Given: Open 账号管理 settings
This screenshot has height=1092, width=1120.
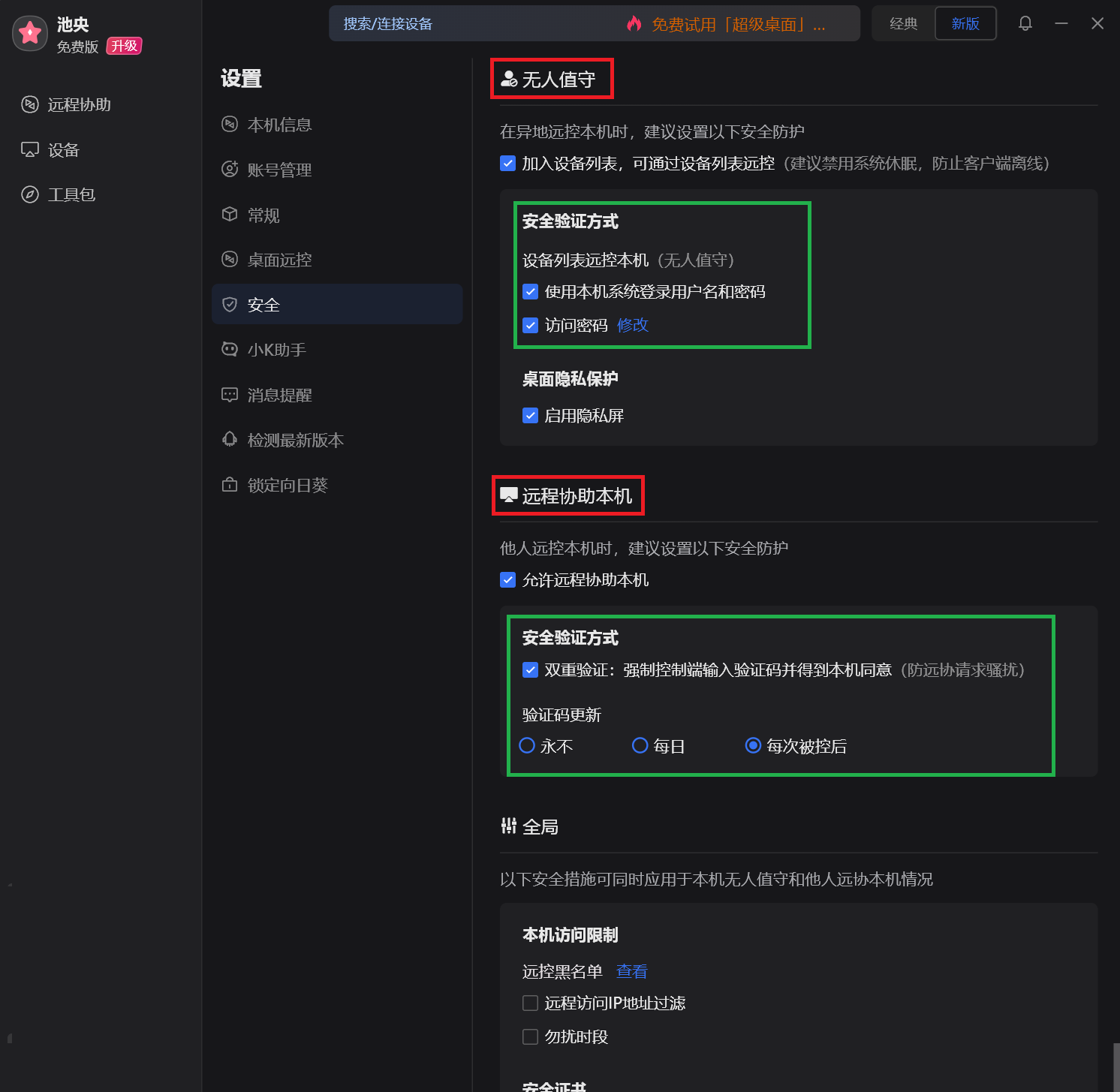Looking at the screenshot, I should (280, 170).
